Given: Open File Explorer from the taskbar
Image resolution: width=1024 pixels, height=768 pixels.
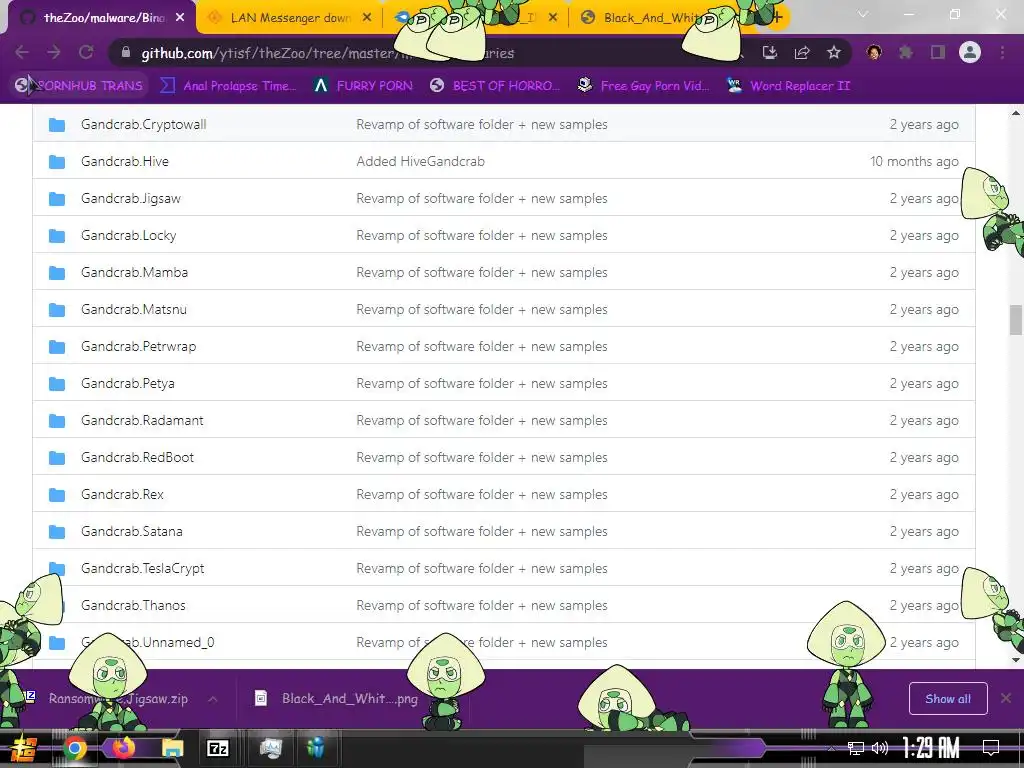Looking at the screenshot, I should tap(172, 748).
